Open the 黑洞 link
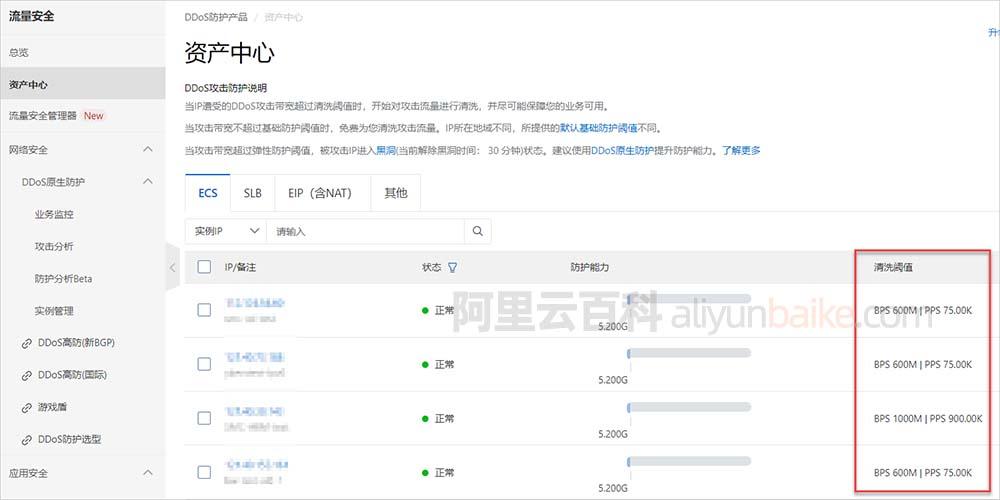 tap(386, 151)
